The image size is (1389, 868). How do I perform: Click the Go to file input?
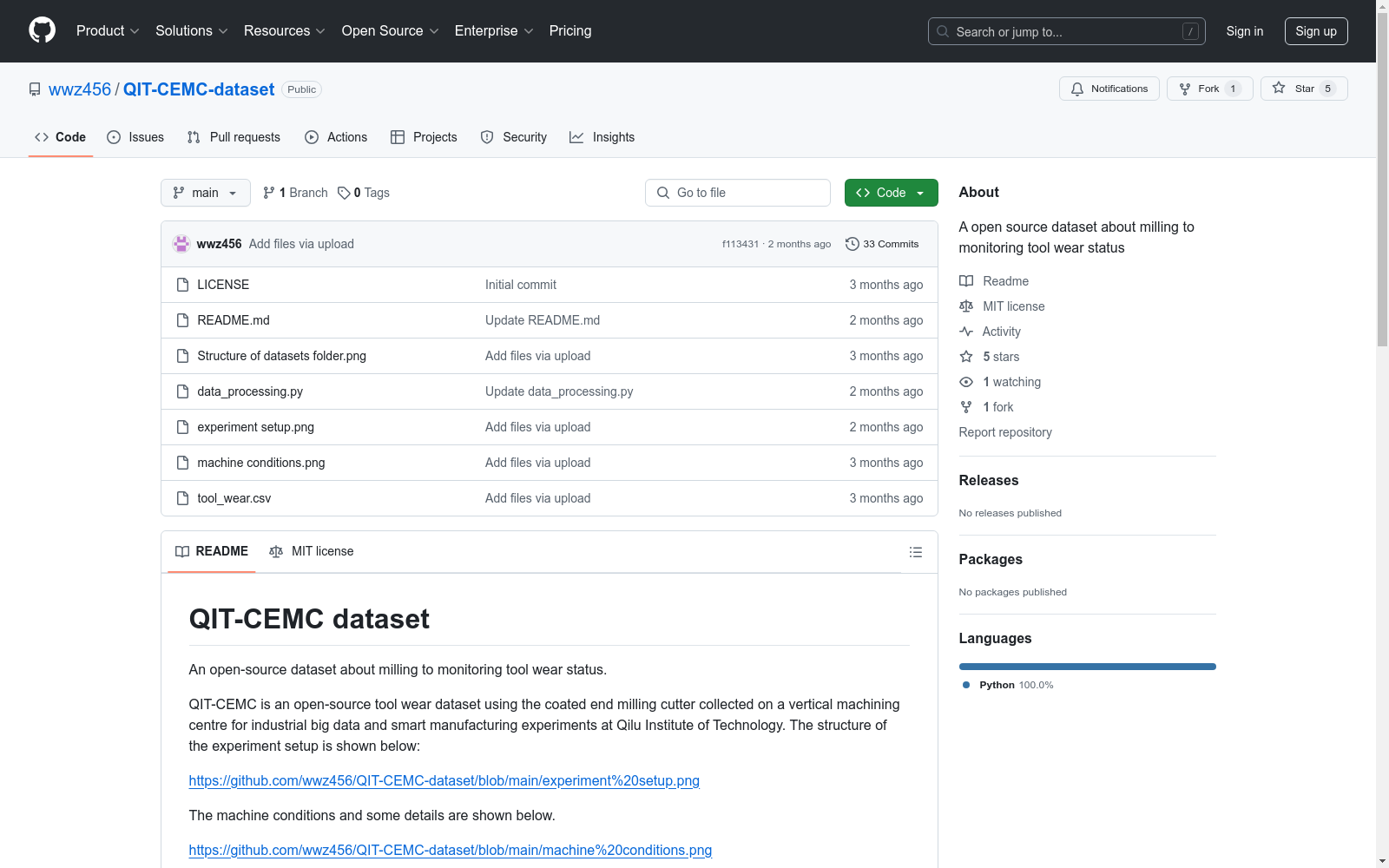[x=738, y=193]
